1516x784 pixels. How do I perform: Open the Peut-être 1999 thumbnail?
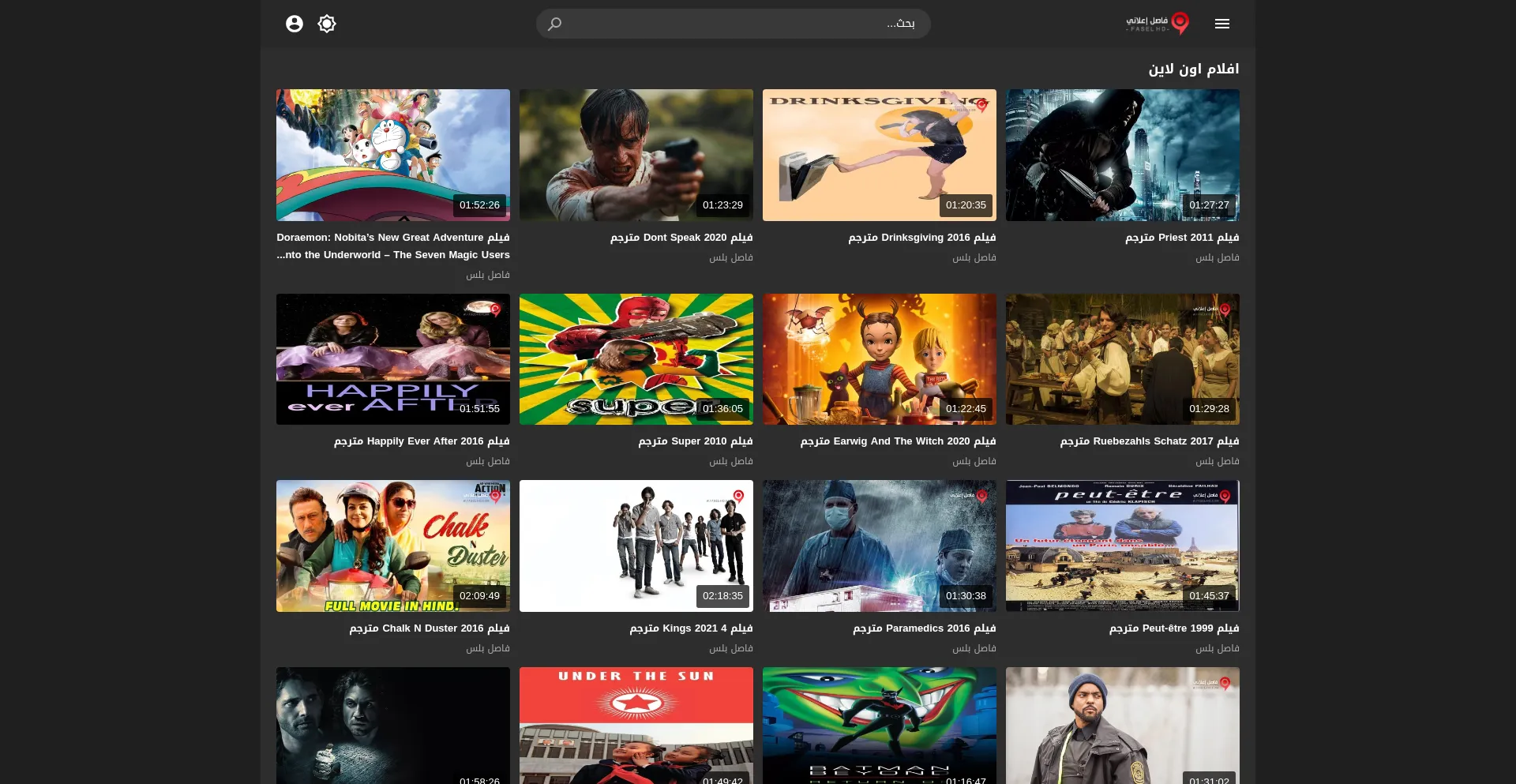point(1123,546)
